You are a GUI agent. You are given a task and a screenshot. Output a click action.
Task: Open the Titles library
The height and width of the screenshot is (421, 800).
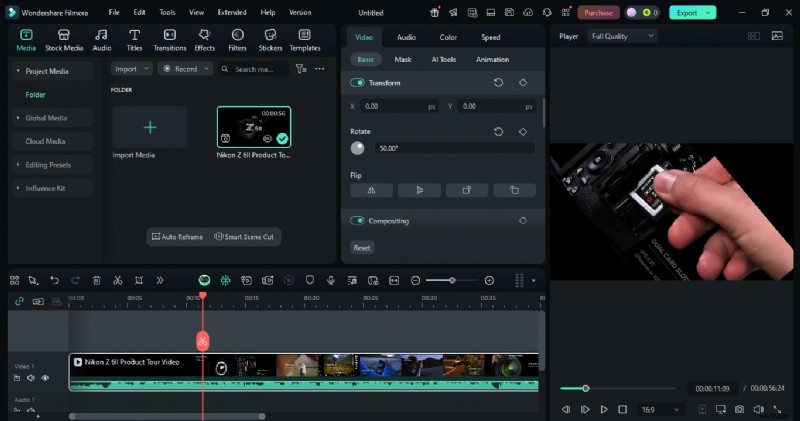(134, 40)
